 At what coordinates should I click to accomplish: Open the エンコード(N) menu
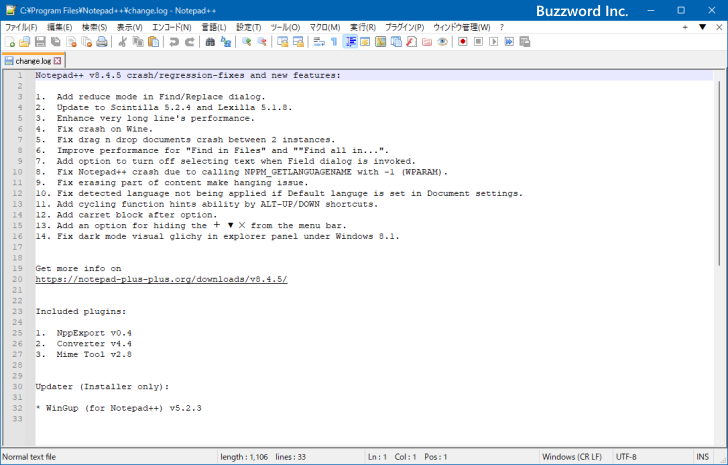pyautogui.click(x=172, y=27)
